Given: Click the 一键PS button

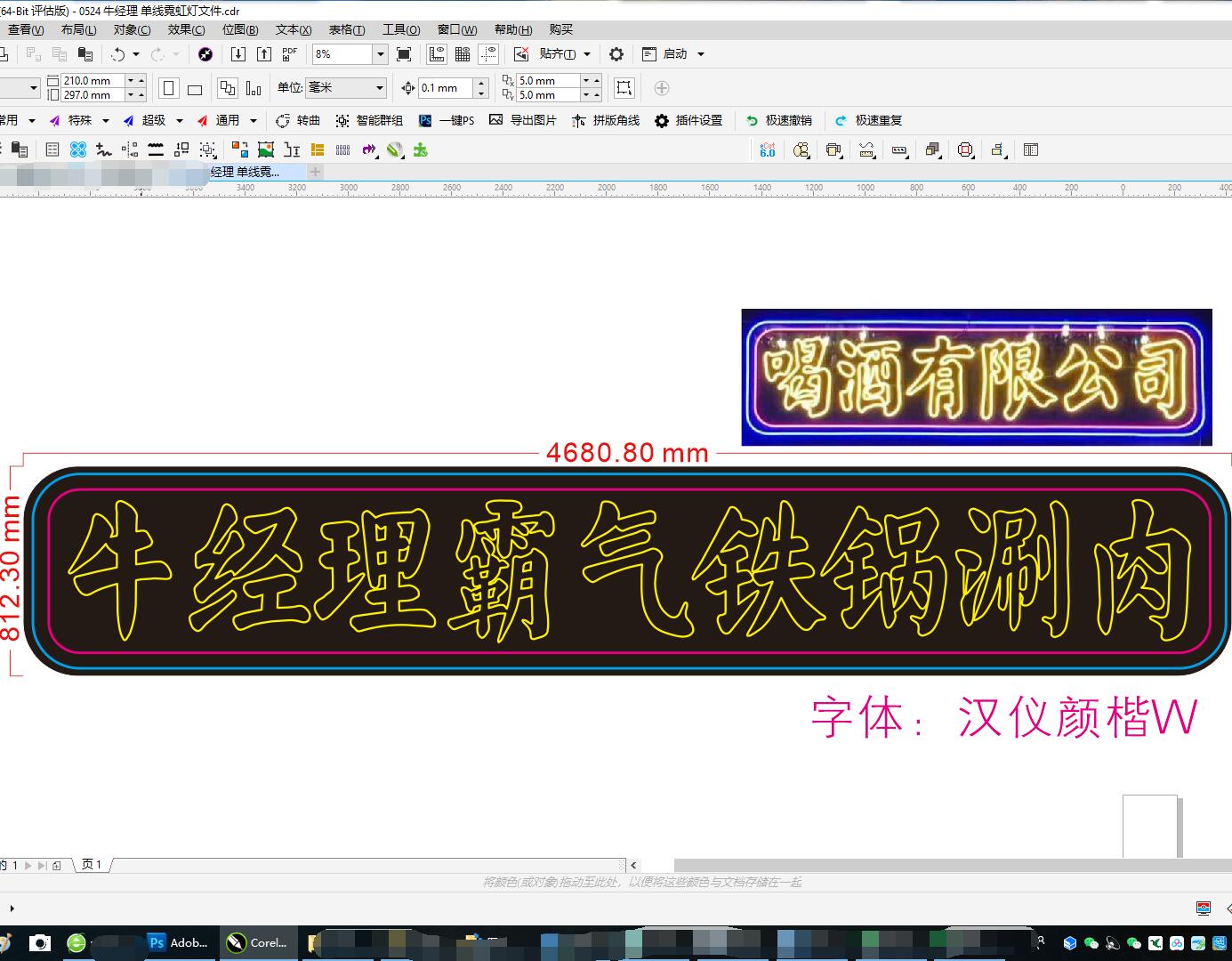Looking at the screenshot, I should click(447, 120).
